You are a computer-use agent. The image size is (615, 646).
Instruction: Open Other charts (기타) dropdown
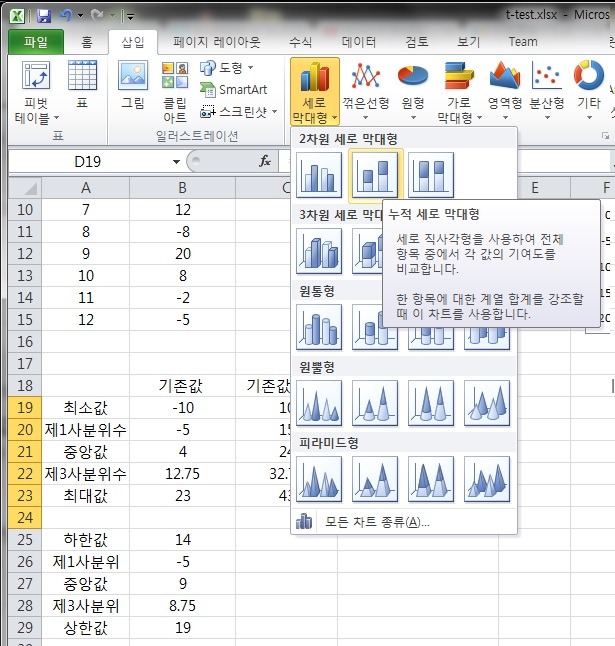tap(589, 91)
